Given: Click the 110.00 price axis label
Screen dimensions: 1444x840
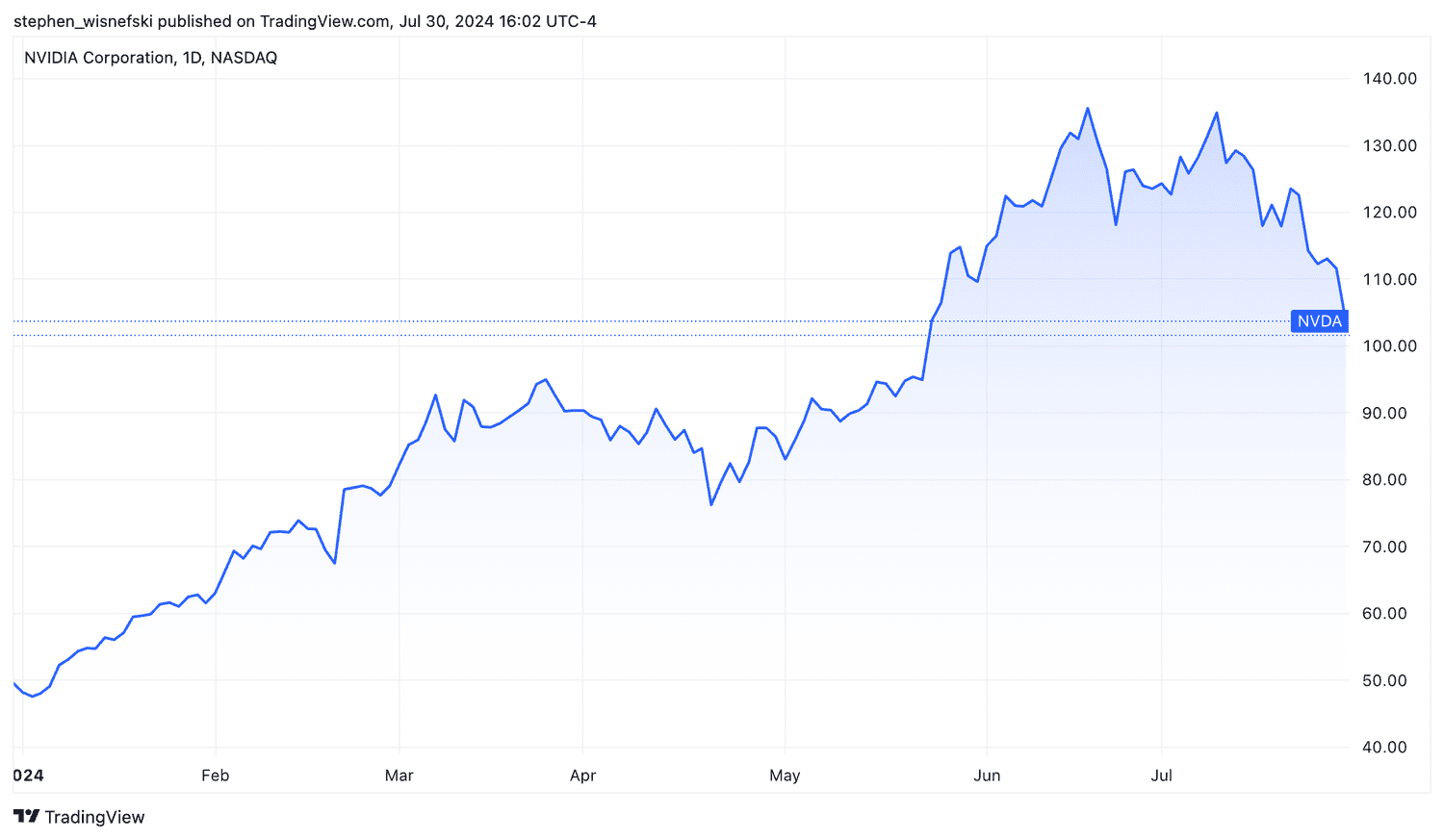Looking at the screenshot, I should (x=1389, y=280).
